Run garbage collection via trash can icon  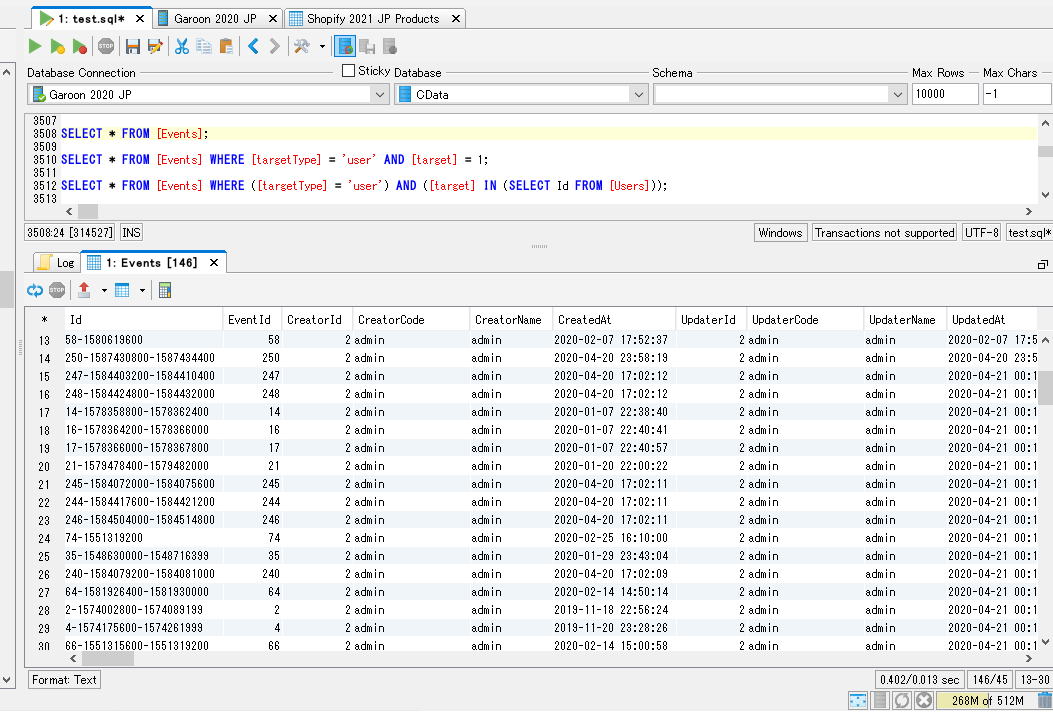click(1045, 700)
